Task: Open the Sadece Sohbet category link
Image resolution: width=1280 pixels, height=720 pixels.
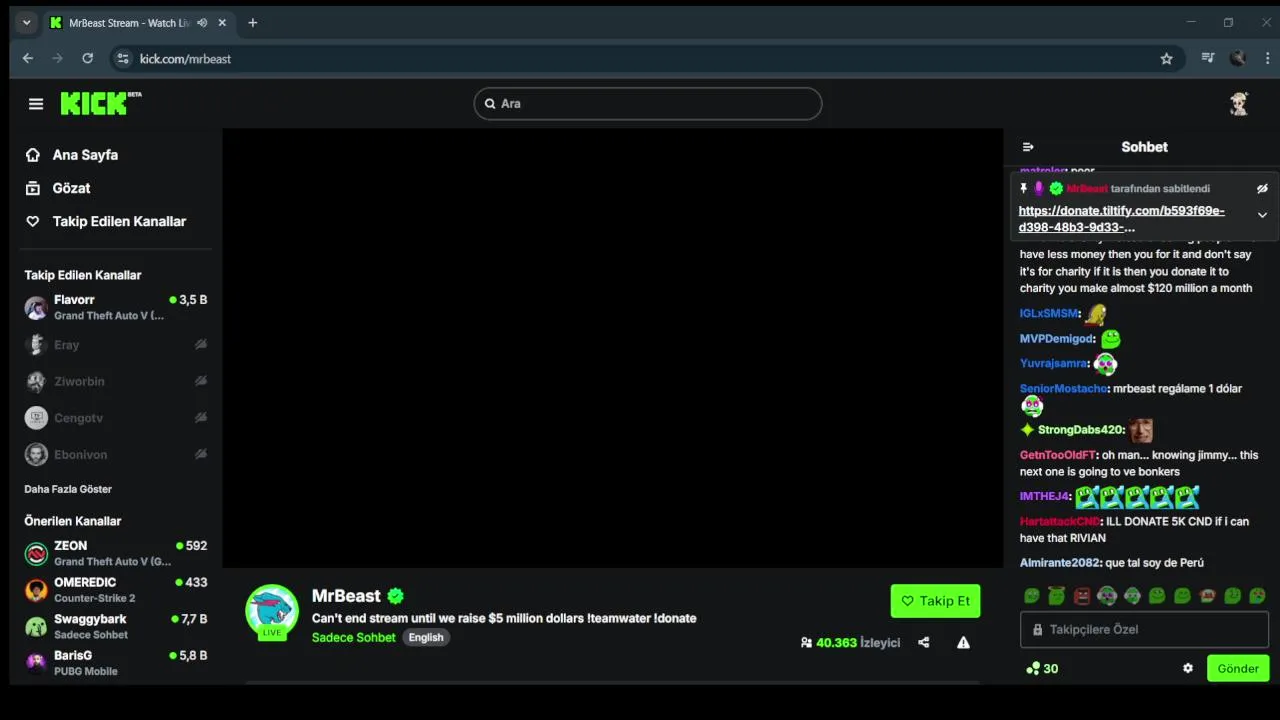Action: pyautogui.click(x=354, y=637)
